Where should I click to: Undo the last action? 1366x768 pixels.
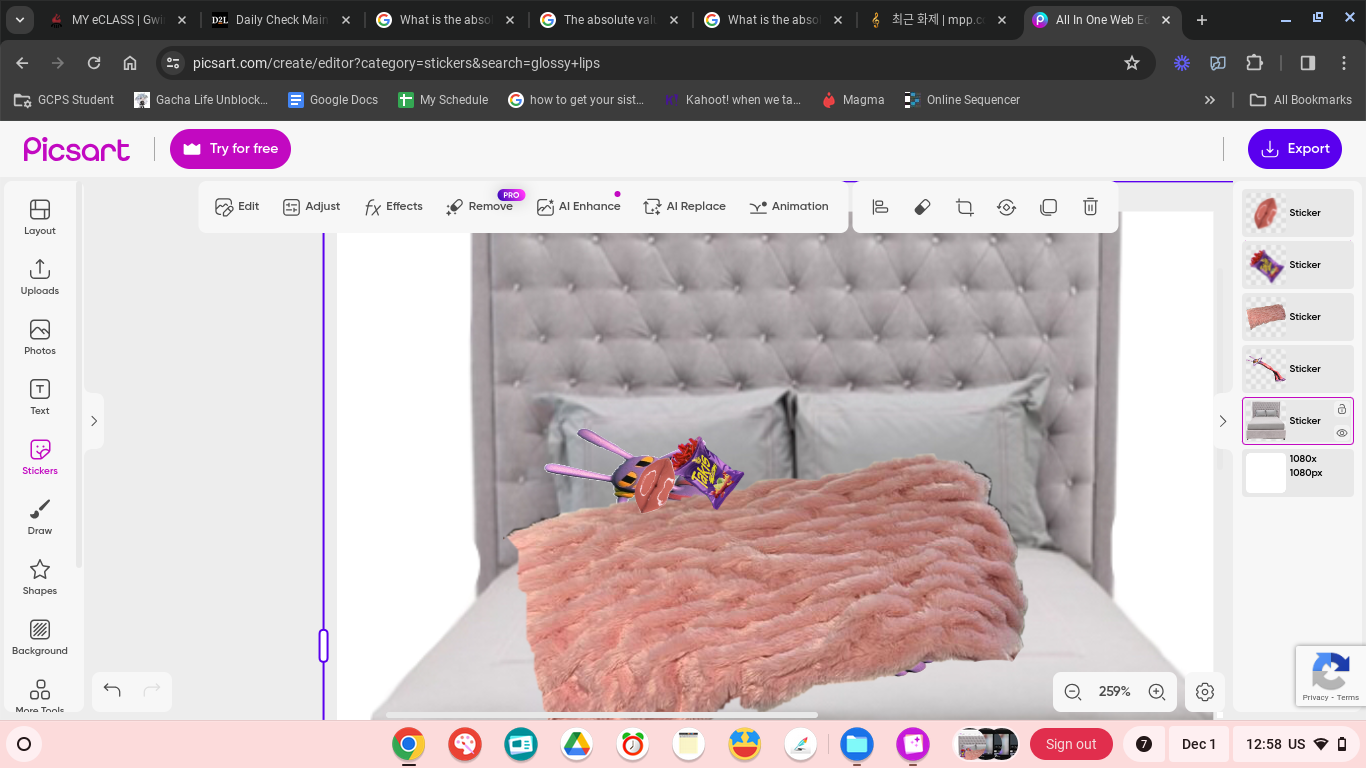click(x=112, y=691)
